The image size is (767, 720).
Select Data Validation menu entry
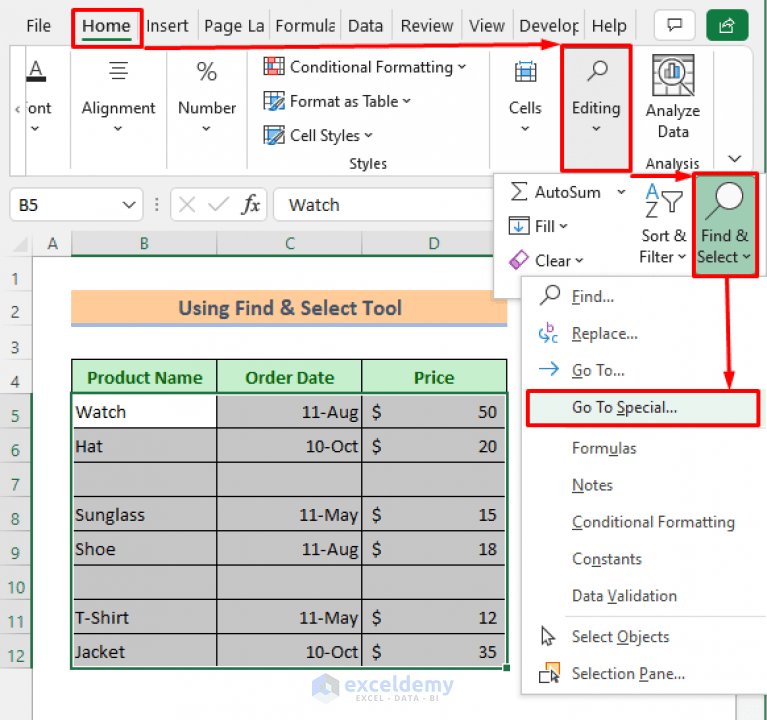[x=624, y=595]
